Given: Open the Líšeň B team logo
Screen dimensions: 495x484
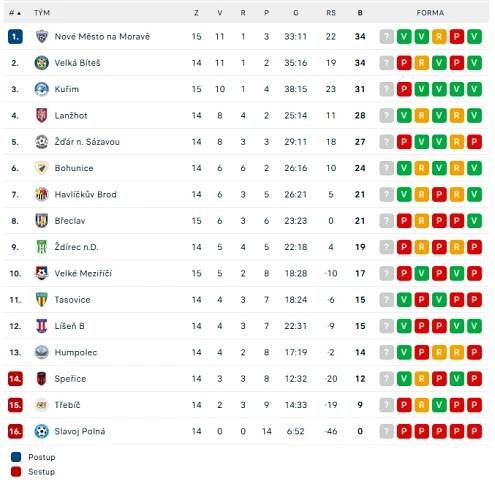Looking at the screenshot, I should [x=42, y=326].
